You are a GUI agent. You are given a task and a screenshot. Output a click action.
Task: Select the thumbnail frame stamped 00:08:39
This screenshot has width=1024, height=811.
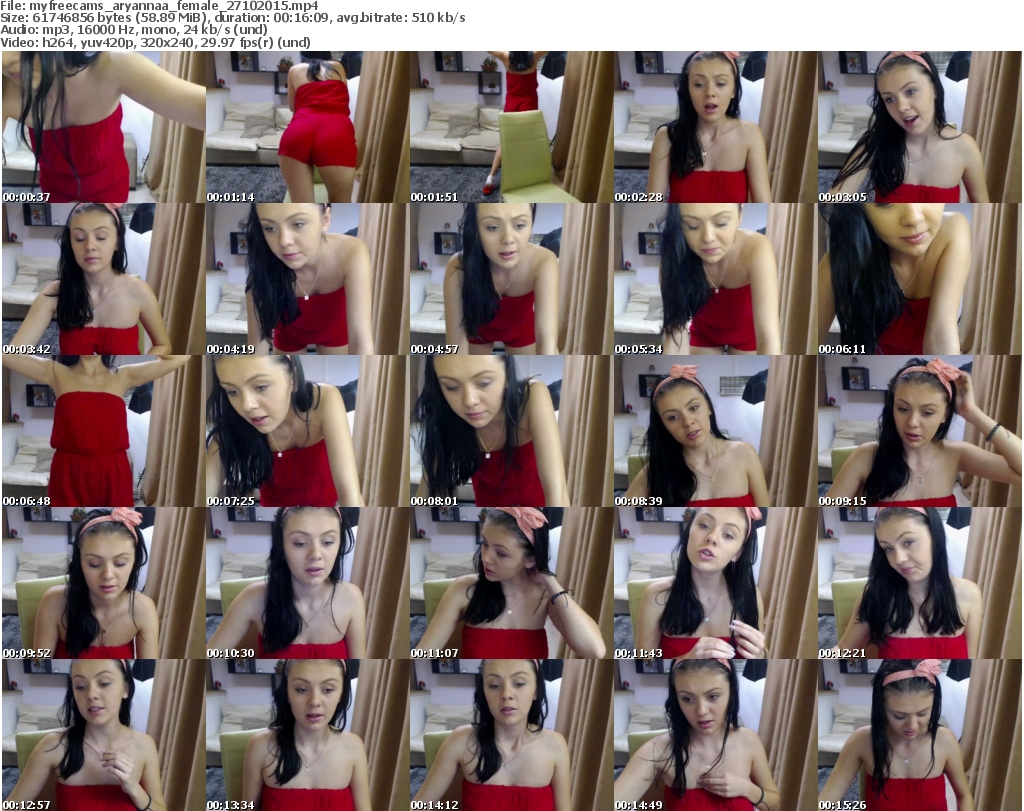(715, 432)
